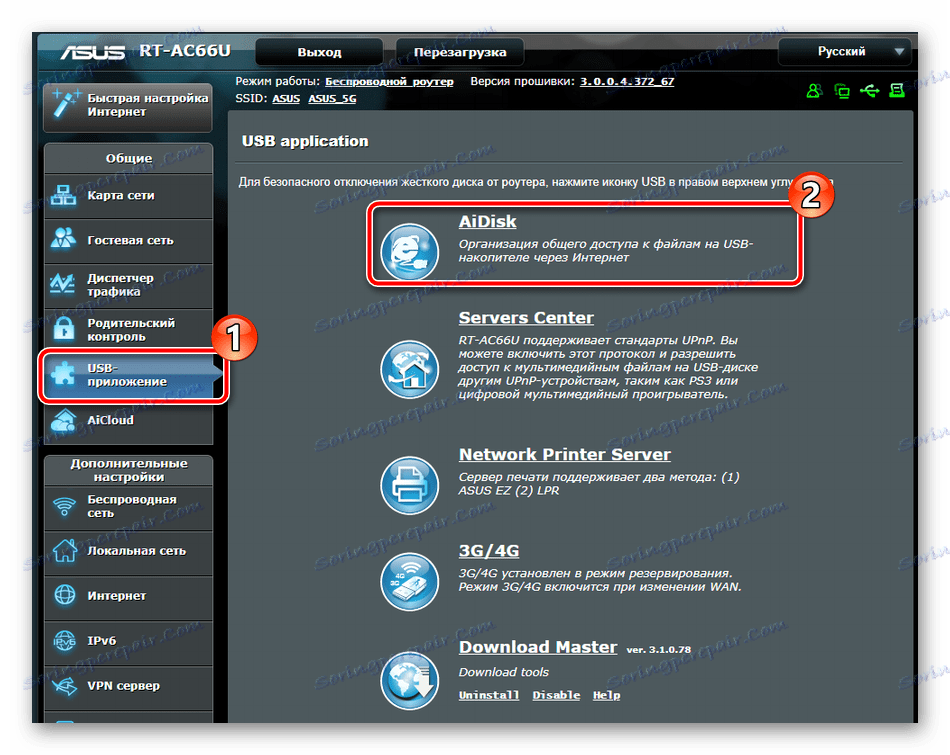Click the AiCloud cloud icon
Viewport: 950px width, 755px height.
(x=64, y=420)
